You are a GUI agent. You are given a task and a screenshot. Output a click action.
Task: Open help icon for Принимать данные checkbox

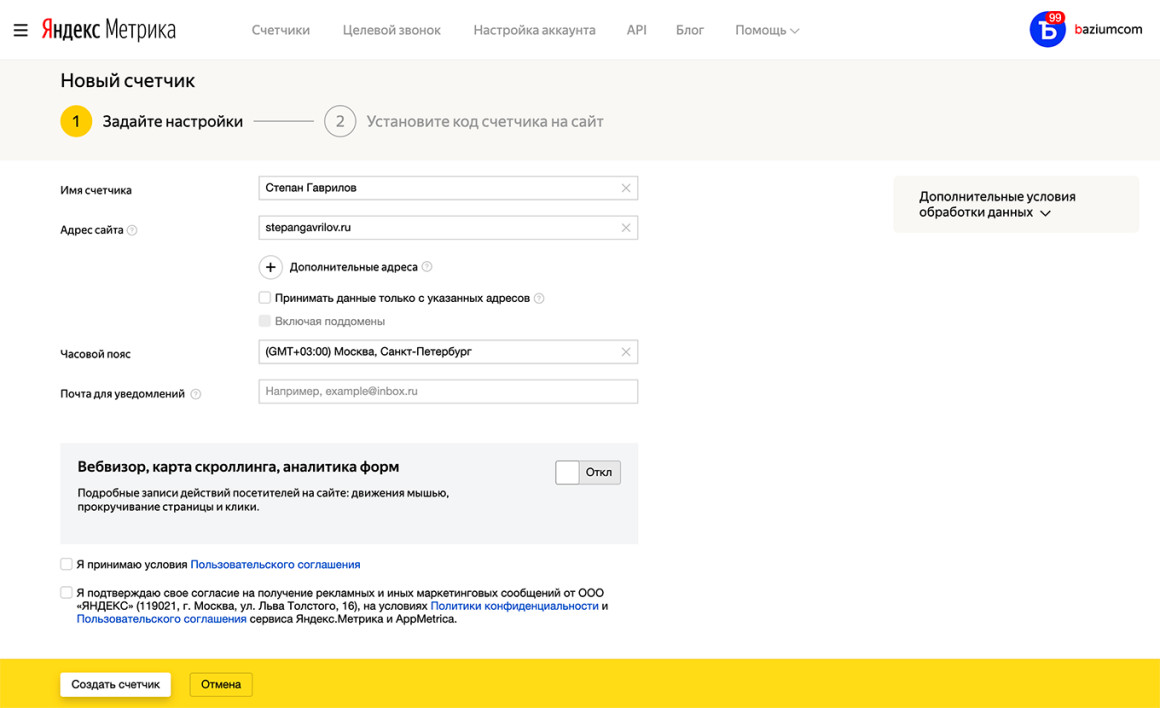click(x=539, y=298)
